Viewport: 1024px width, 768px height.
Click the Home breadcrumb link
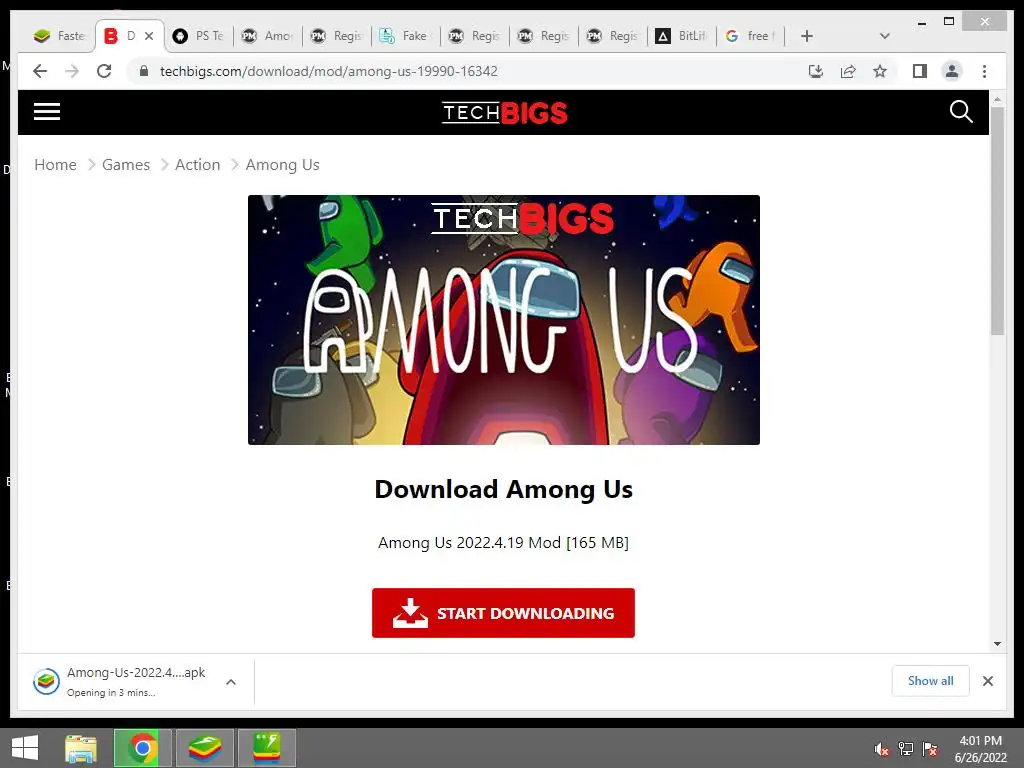point(56,165)
